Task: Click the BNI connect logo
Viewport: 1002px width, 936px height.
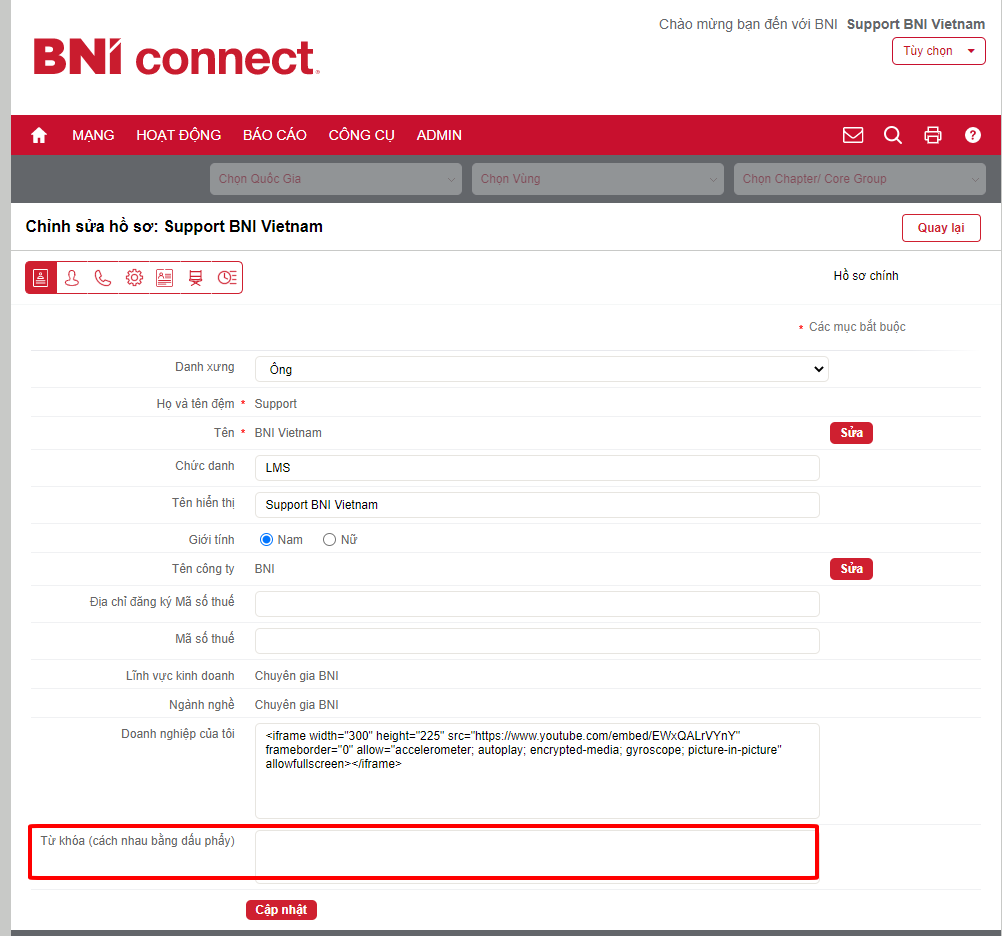Action: point(176,58)
